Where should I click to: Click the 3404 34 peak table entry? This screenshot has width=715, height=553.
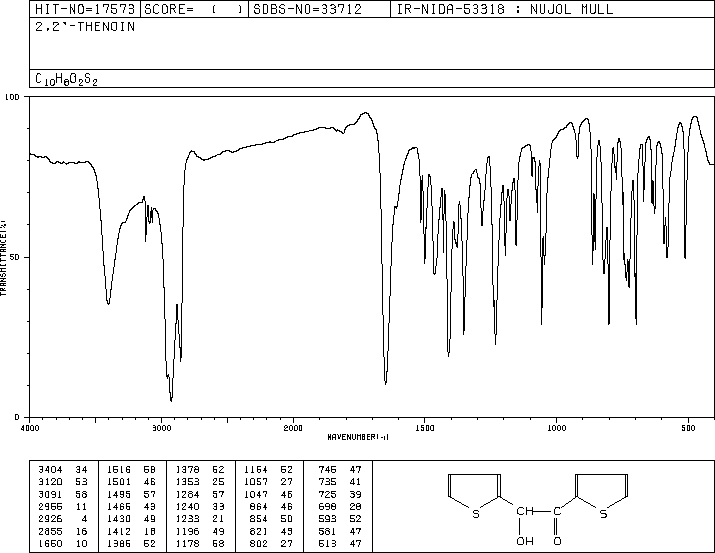click(x=63, y=470)
